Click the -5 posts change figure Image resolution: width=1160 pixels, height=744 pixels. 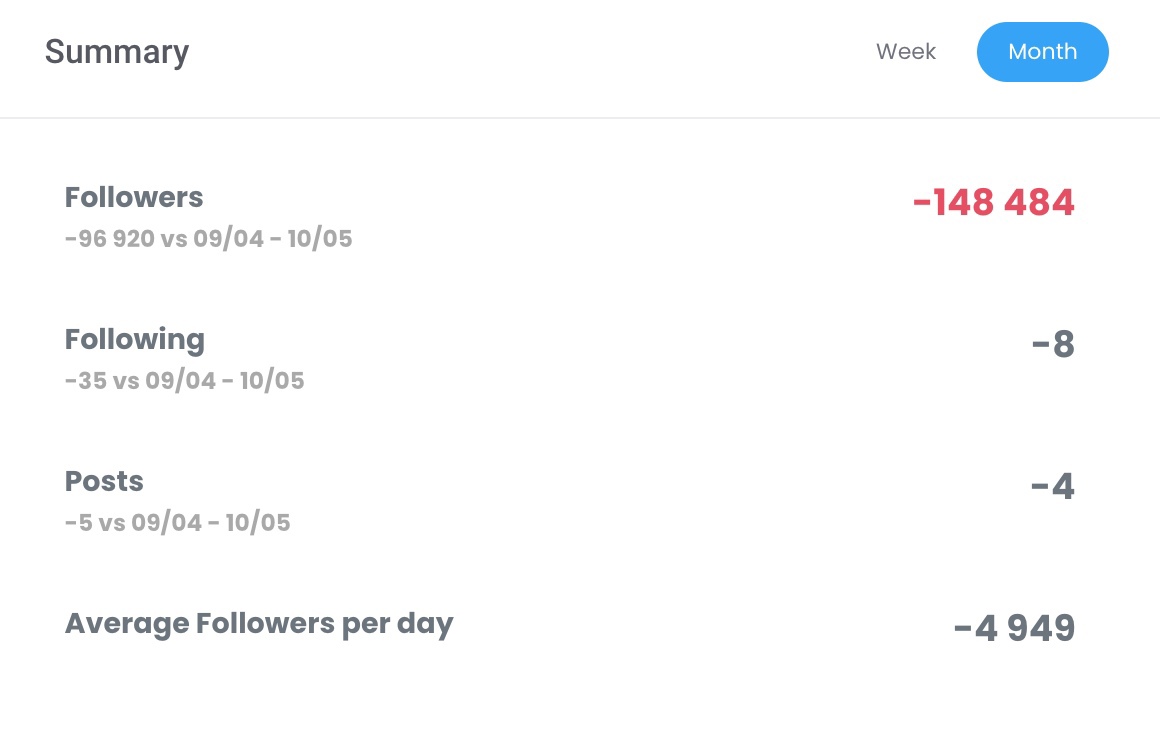pyautogui.click(x=79, y=524)
